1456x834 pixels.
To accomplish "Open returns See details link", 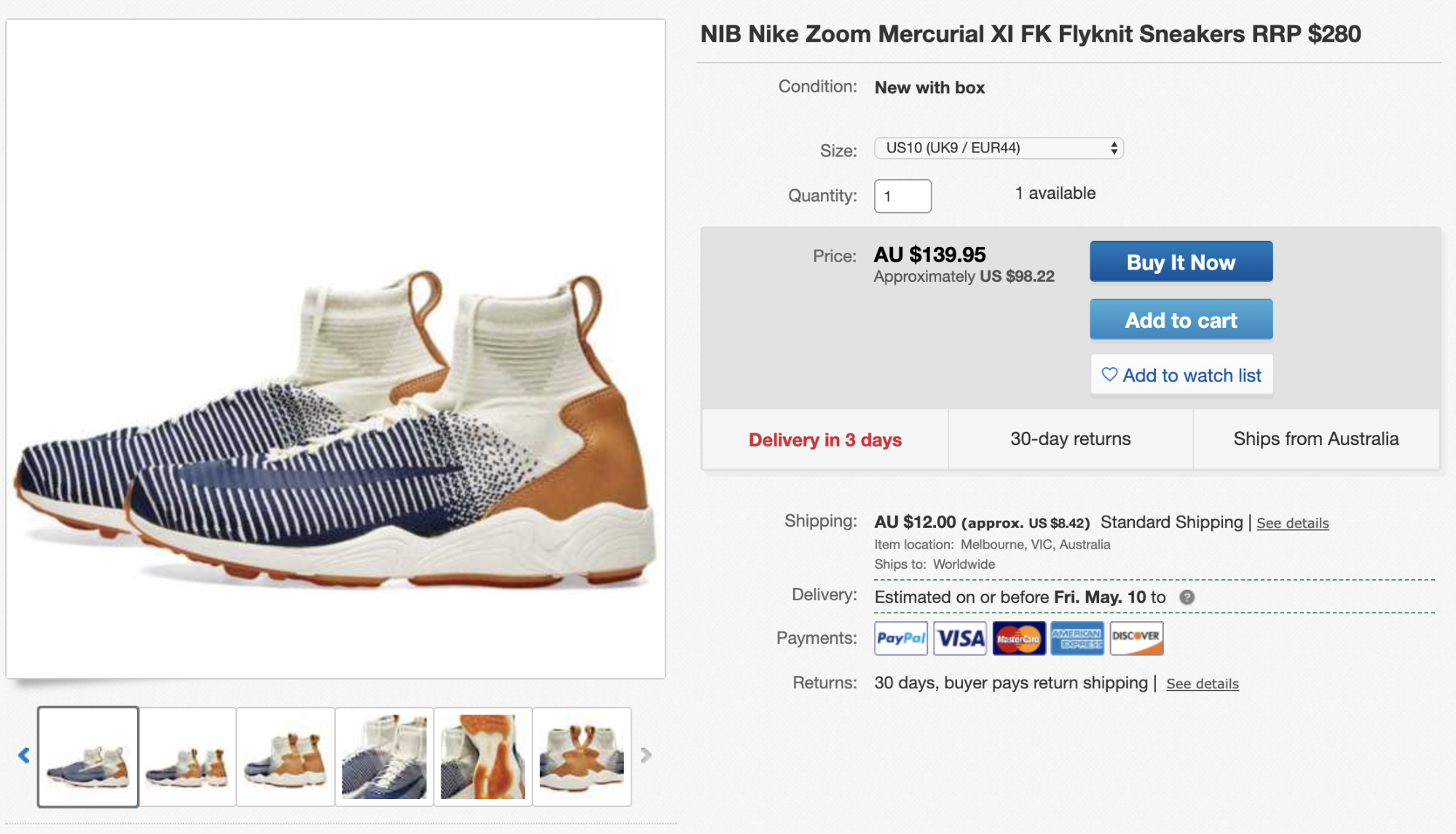I will [x=1202, y=684].
